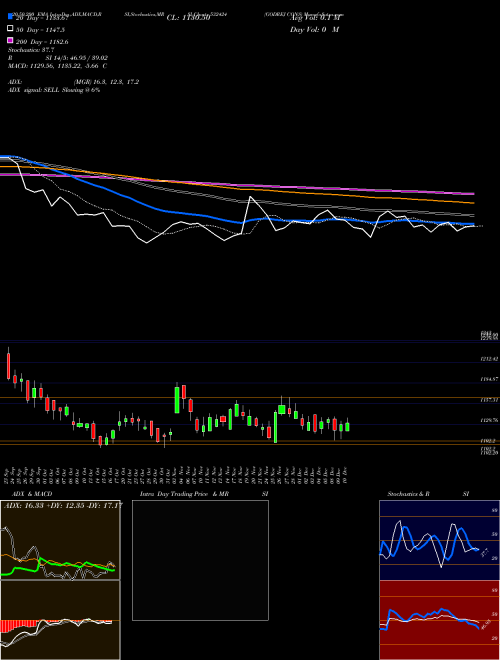Click the blue 20 Day EMA legend swatch
This screenshot has height=660, width=500.
point(10,17)
